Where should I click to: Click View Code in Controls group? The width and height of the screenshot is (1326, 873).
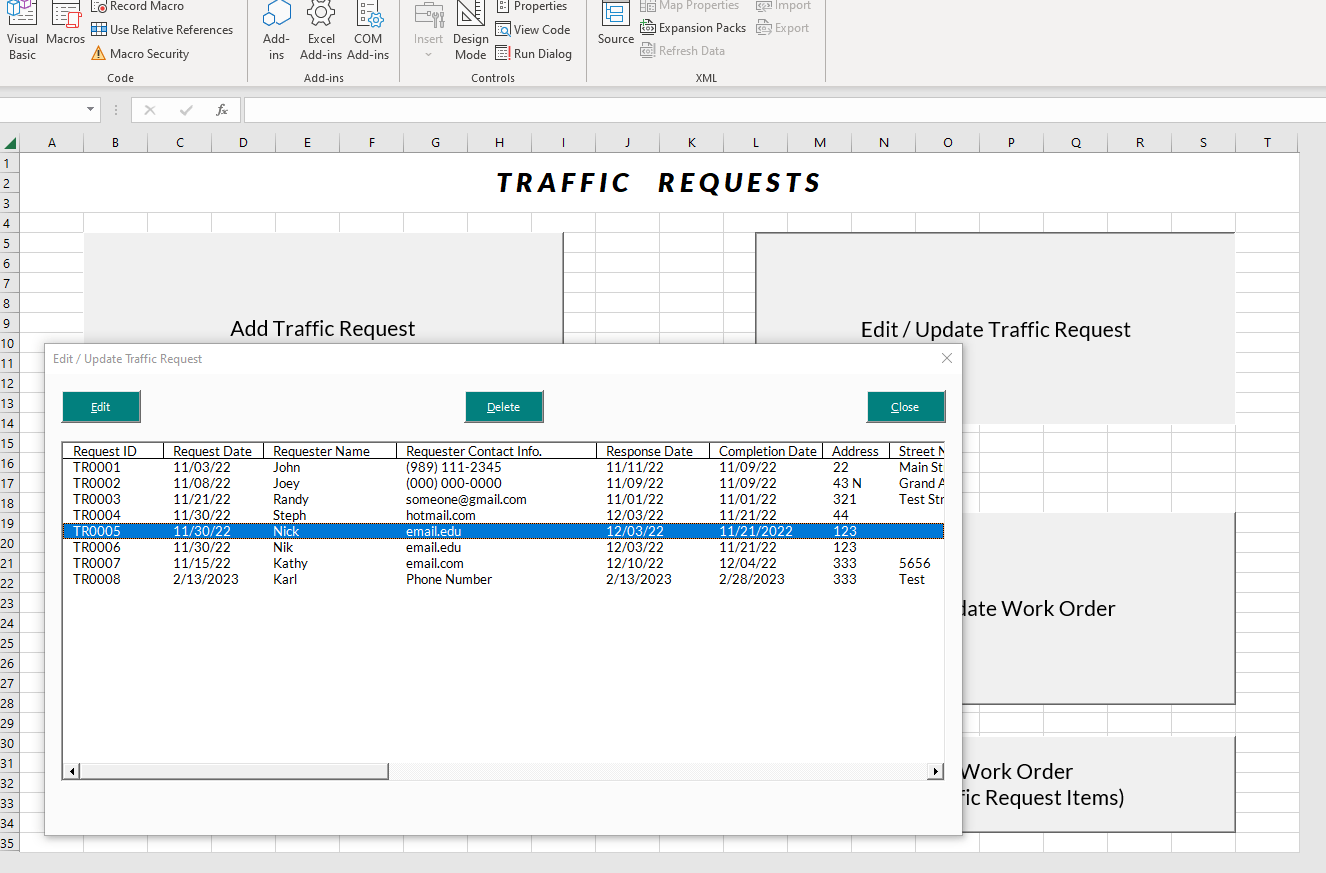click(x=533, y=29)
